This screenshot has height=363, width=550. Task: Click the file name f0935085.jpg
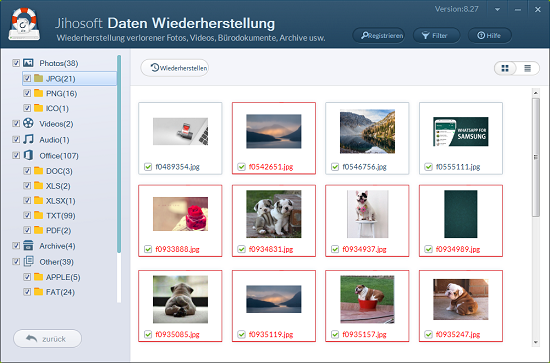177,334
